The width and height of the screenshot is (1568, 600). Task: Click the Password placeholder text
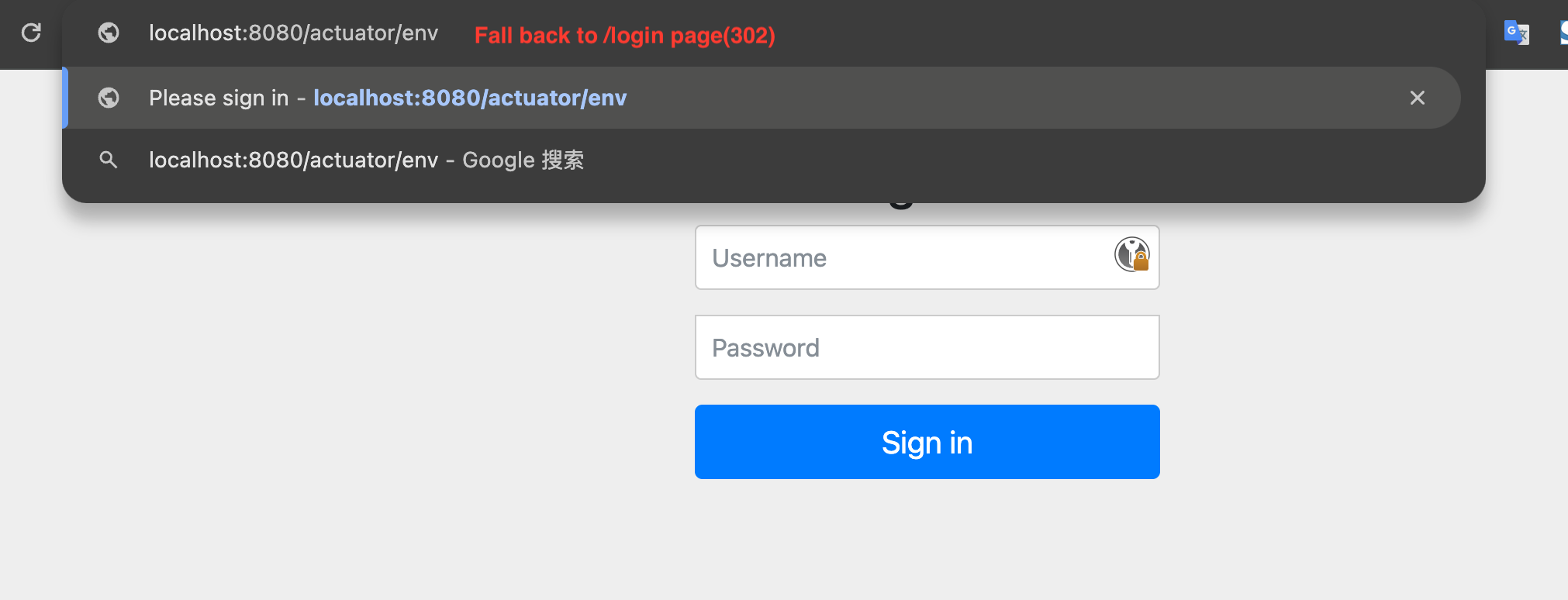coord(765,348)
